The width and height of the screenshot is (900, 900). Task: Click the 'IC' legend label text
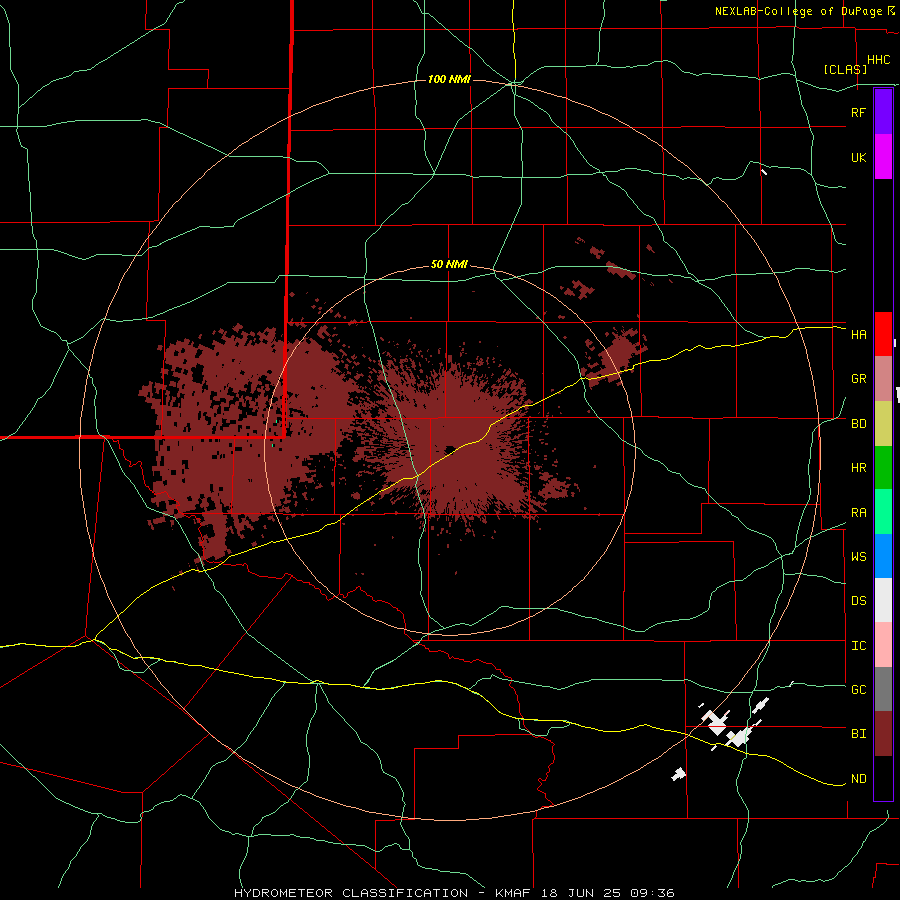click(x=859, y=646)
